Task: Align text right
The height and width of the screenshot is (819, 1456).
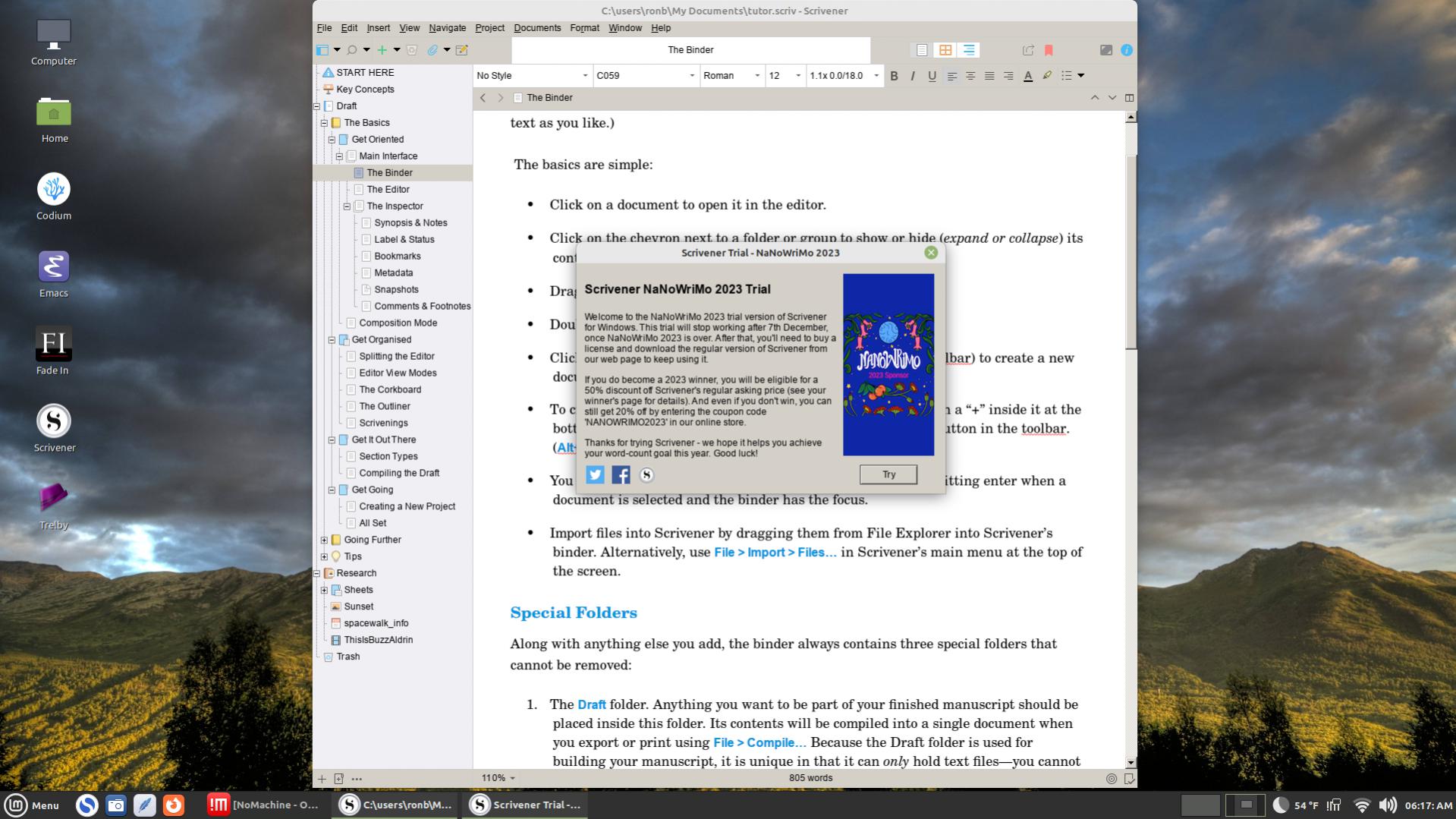Action: (1008, 76)
